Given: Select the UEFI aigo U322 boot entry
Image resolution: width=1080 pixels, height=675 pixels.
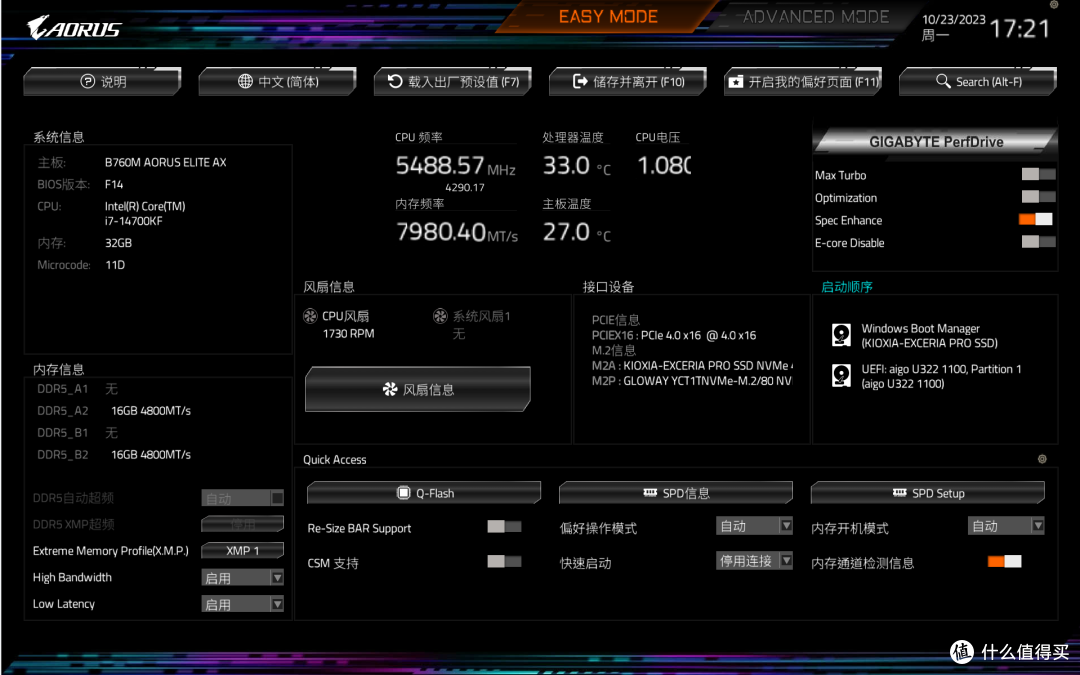Looking at the screenshot, I should tap(841, 376).
